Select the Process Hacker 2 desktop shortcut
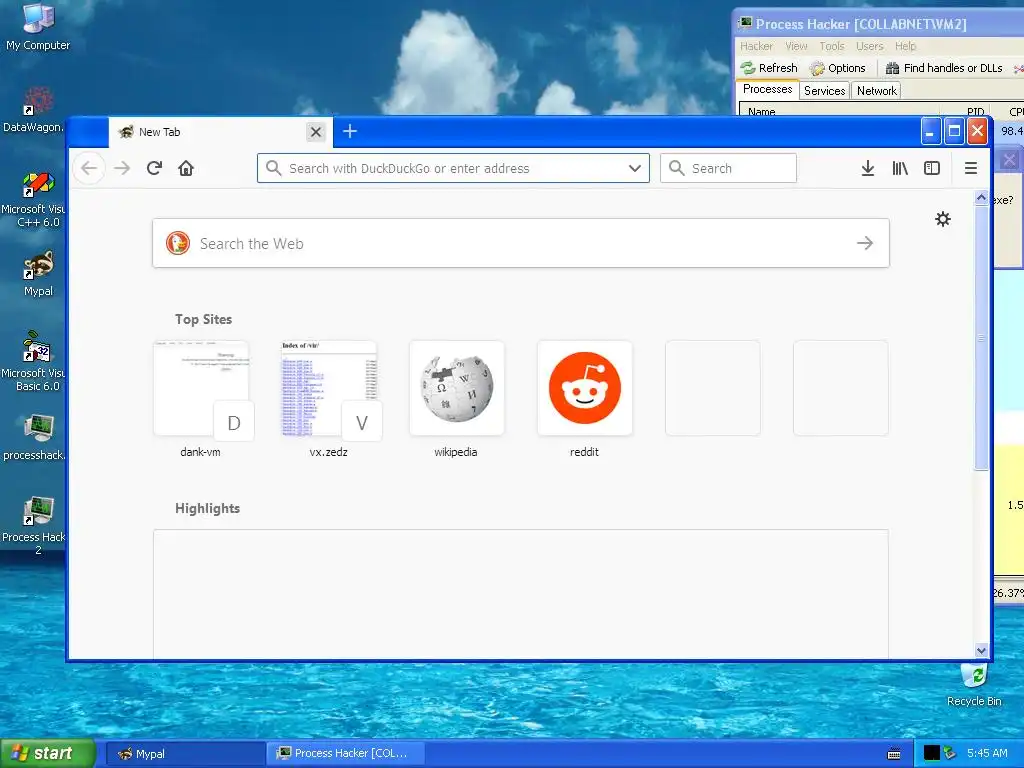The height and width of the screenshot is (768, 1024). click(33, 526)
